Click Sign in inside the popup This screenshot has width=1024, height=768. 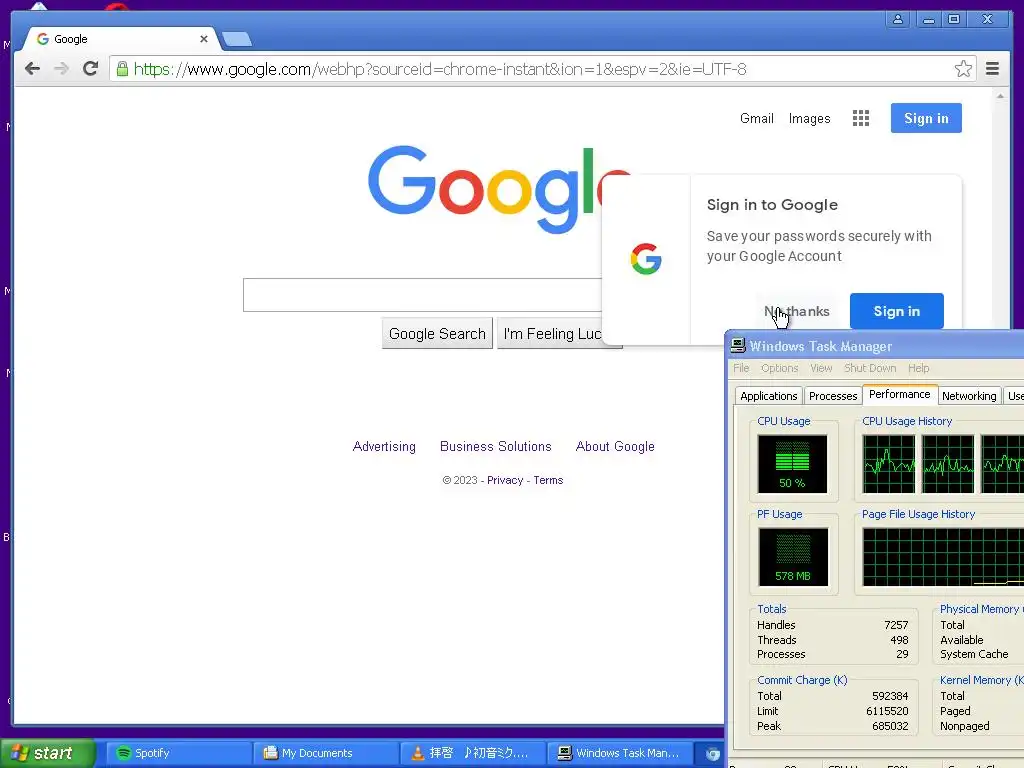point(897,312)
